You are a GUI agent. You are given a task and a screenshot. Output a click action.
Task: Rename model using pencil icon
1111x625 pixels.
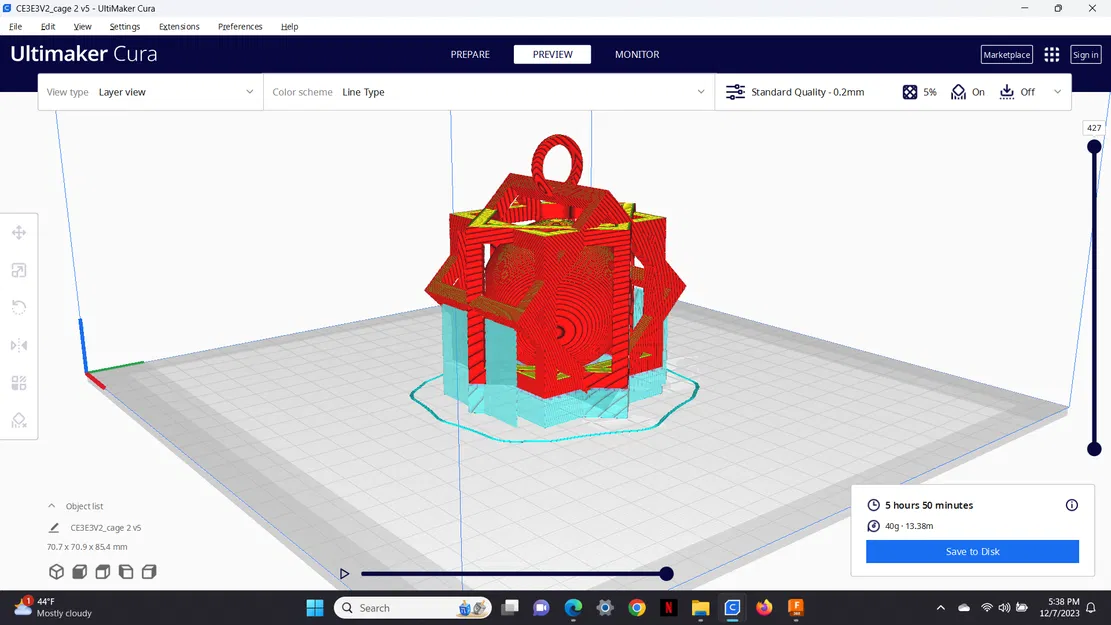pyautogui.click(x=54, y=528)
